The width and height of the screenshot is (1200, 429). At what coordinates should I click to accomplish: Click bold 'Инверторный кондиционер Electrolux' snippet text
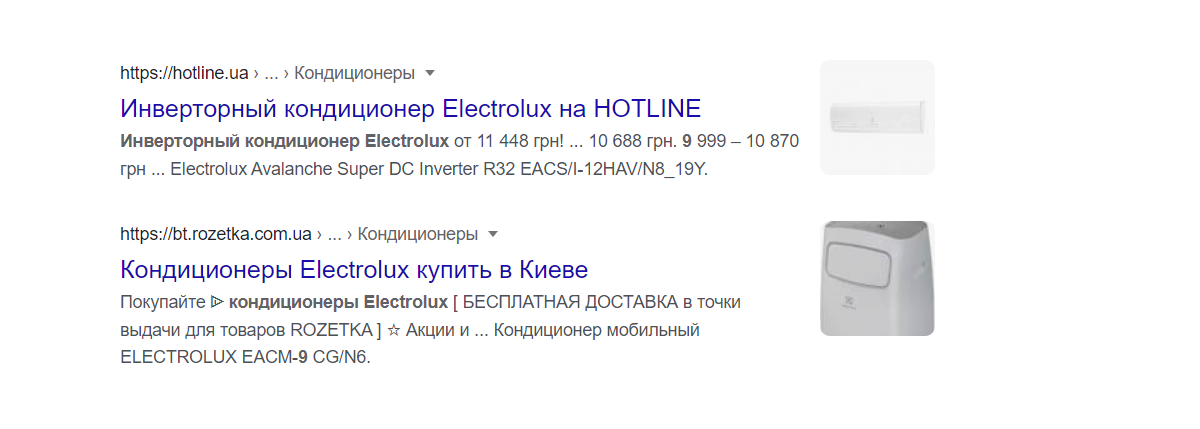pos(285,141)
